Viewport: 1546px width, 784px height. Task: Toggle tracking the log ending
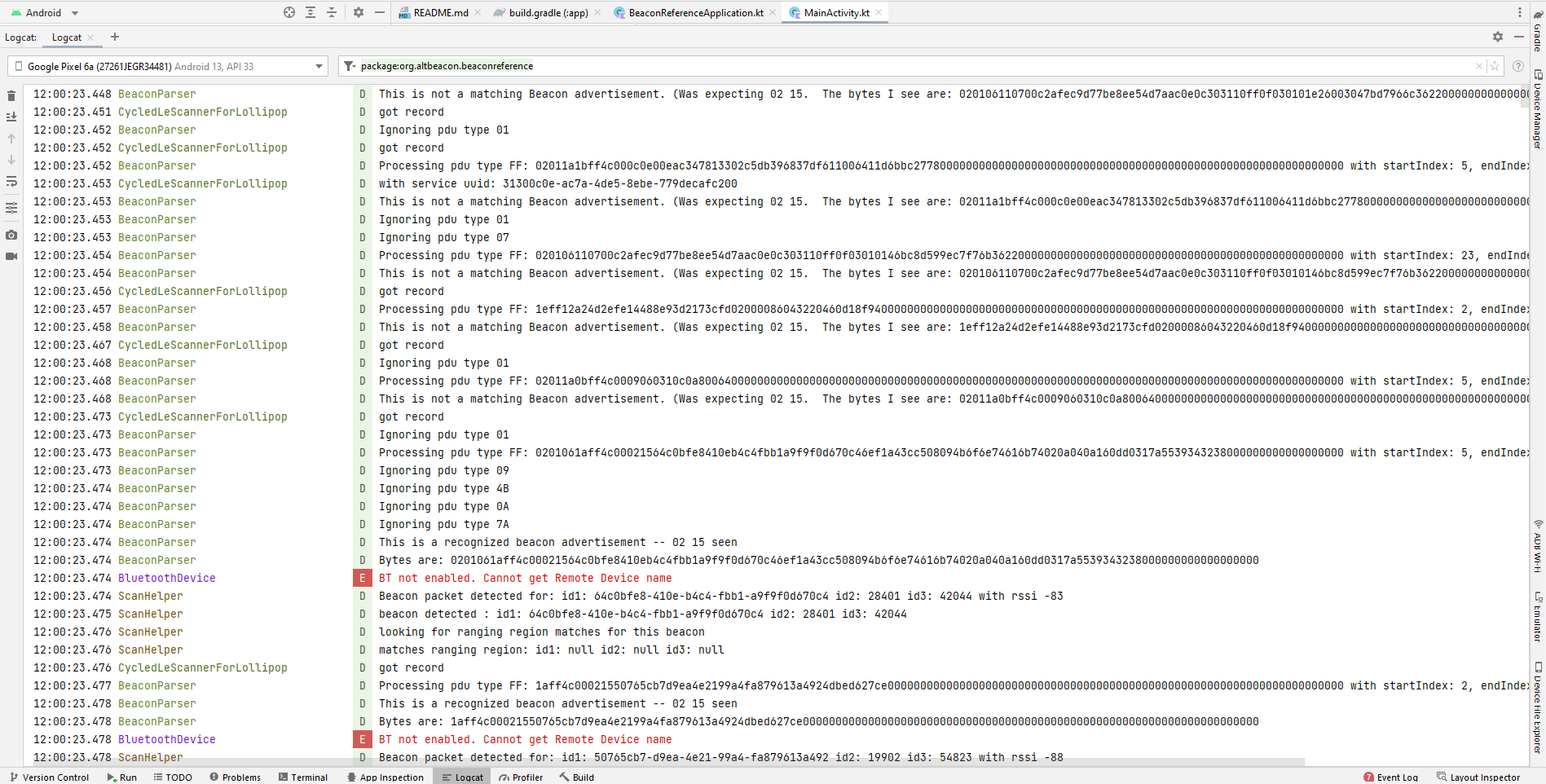click(11, 117)
